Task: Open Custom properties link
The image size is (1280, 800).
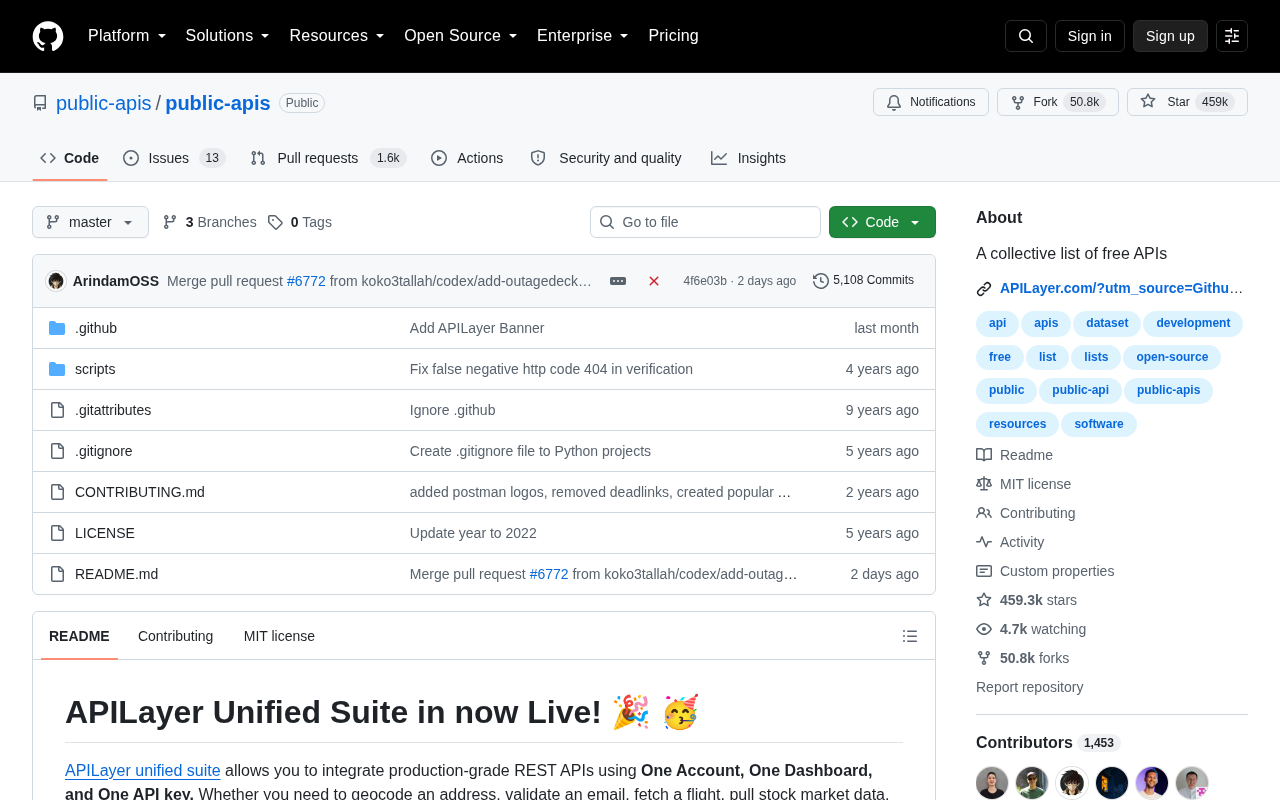Action: pyautogui.click(x=1046, y=571)
